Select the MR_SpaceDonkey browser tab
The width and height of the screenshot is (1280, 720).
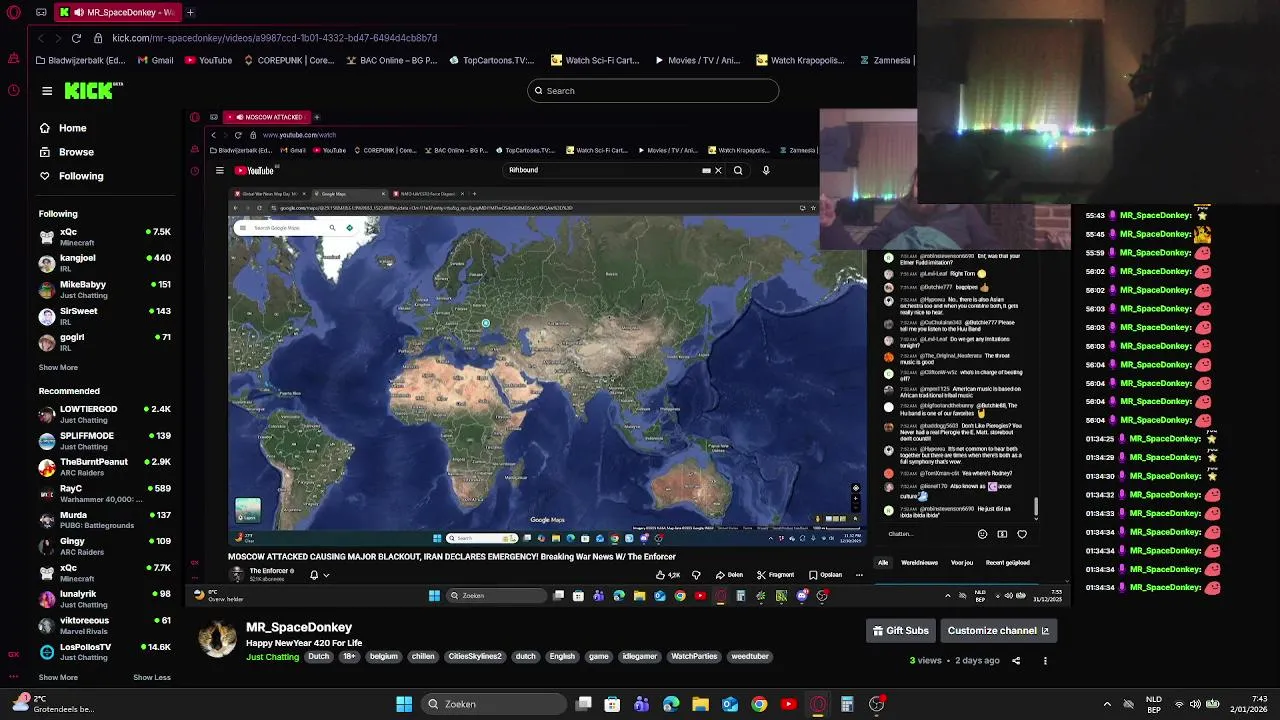point(116,13)
